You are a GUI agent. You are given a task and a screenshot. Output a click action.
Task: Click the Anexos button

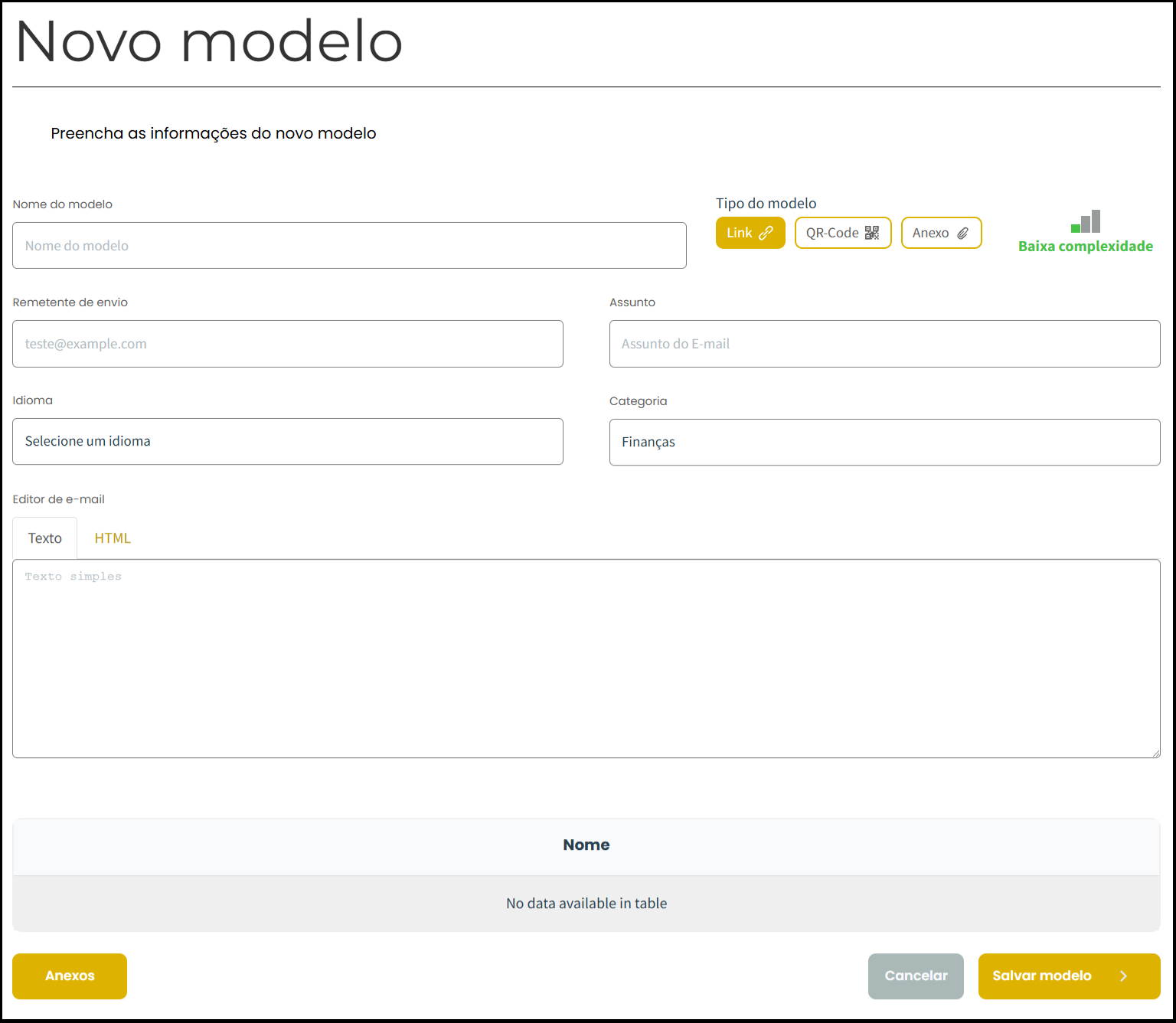(69, 976)
